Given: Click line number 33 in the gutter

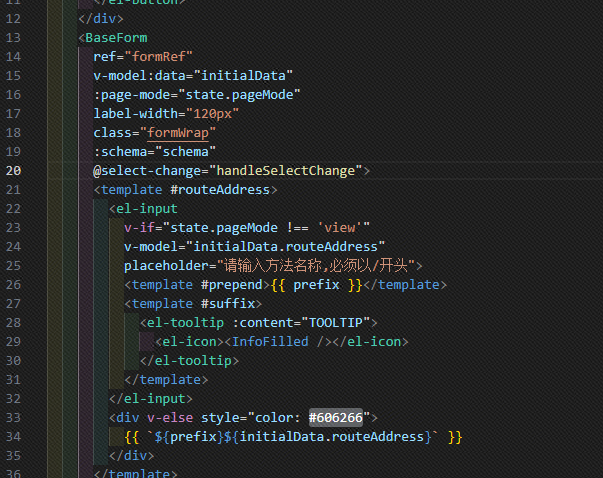Looking at the screenshot, I should 14,417.
